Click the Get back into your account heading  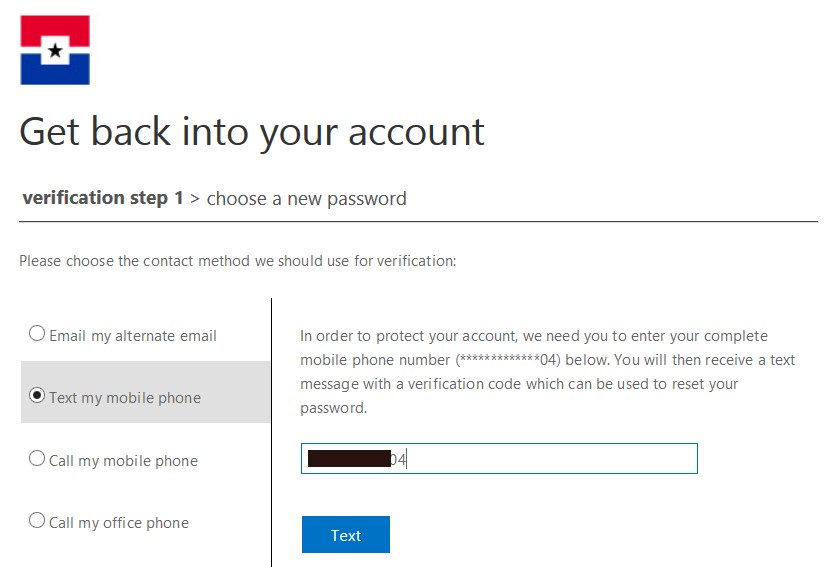(x=252, y=132)
